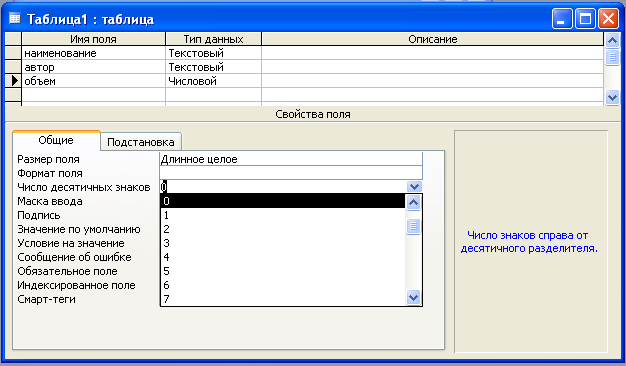Click the Условие на значение property label
This screenshot has height=366, width=626.
click(x=71, y=243)
